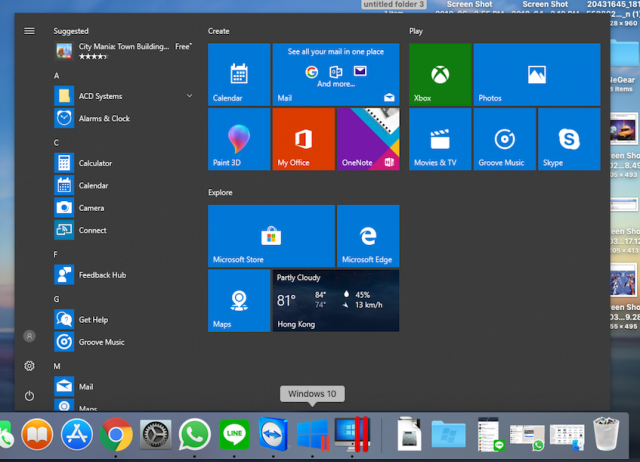Click the Windows 10 icon in the Dock
This screenshot has height=462, width=640.
313,435
